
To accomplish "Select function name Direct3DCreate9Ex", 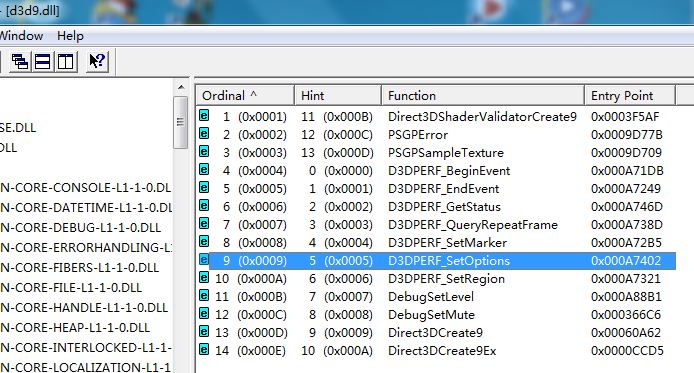I will point(442,351).
